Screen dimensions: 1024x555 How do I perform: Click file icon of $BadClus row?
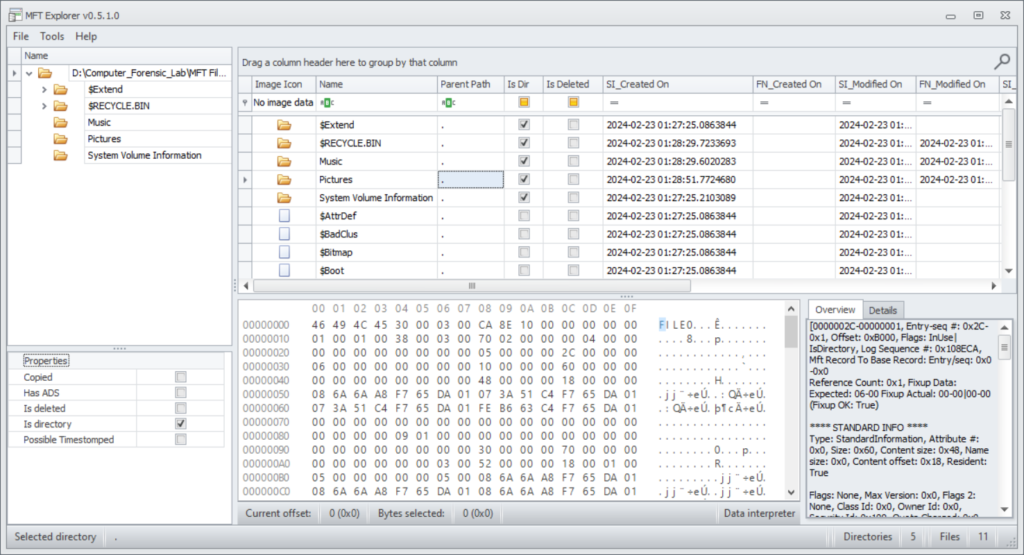(284, 234)
